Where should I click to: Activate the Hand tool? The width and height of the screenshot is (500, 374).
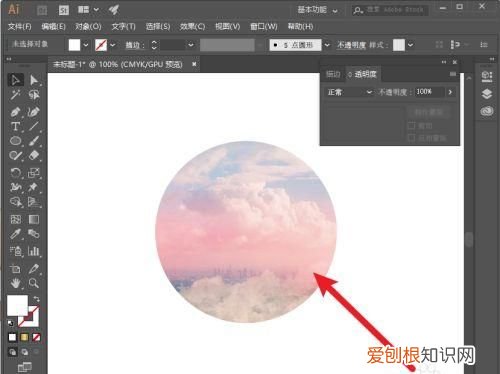[15, 283]
